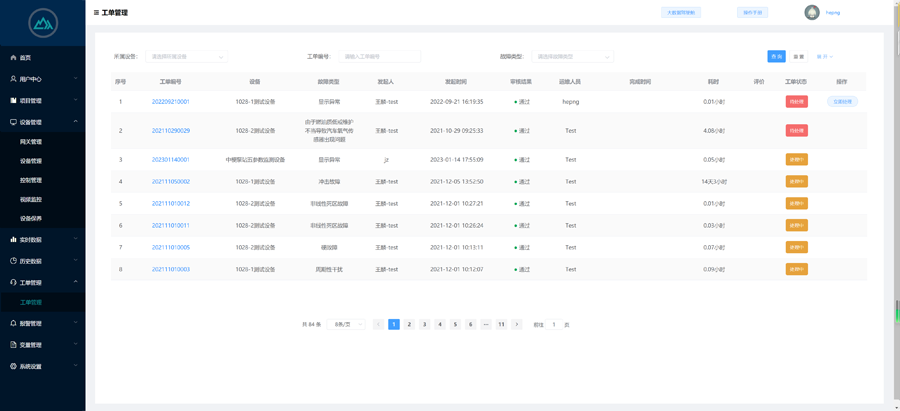Open the 8条/页 page size dropdown

pos(346,325)
